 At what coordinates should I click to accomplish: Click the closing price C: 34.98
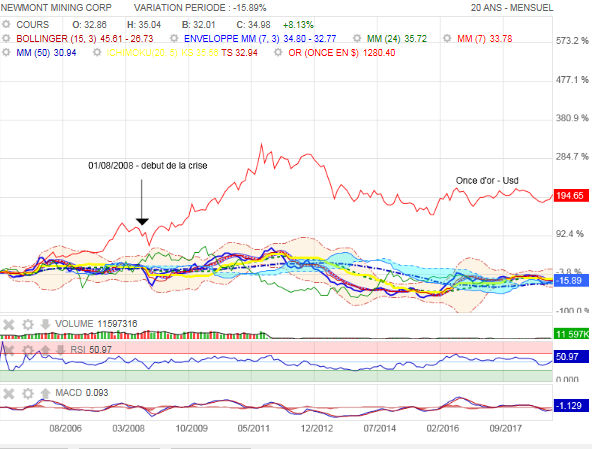(253, 25)
